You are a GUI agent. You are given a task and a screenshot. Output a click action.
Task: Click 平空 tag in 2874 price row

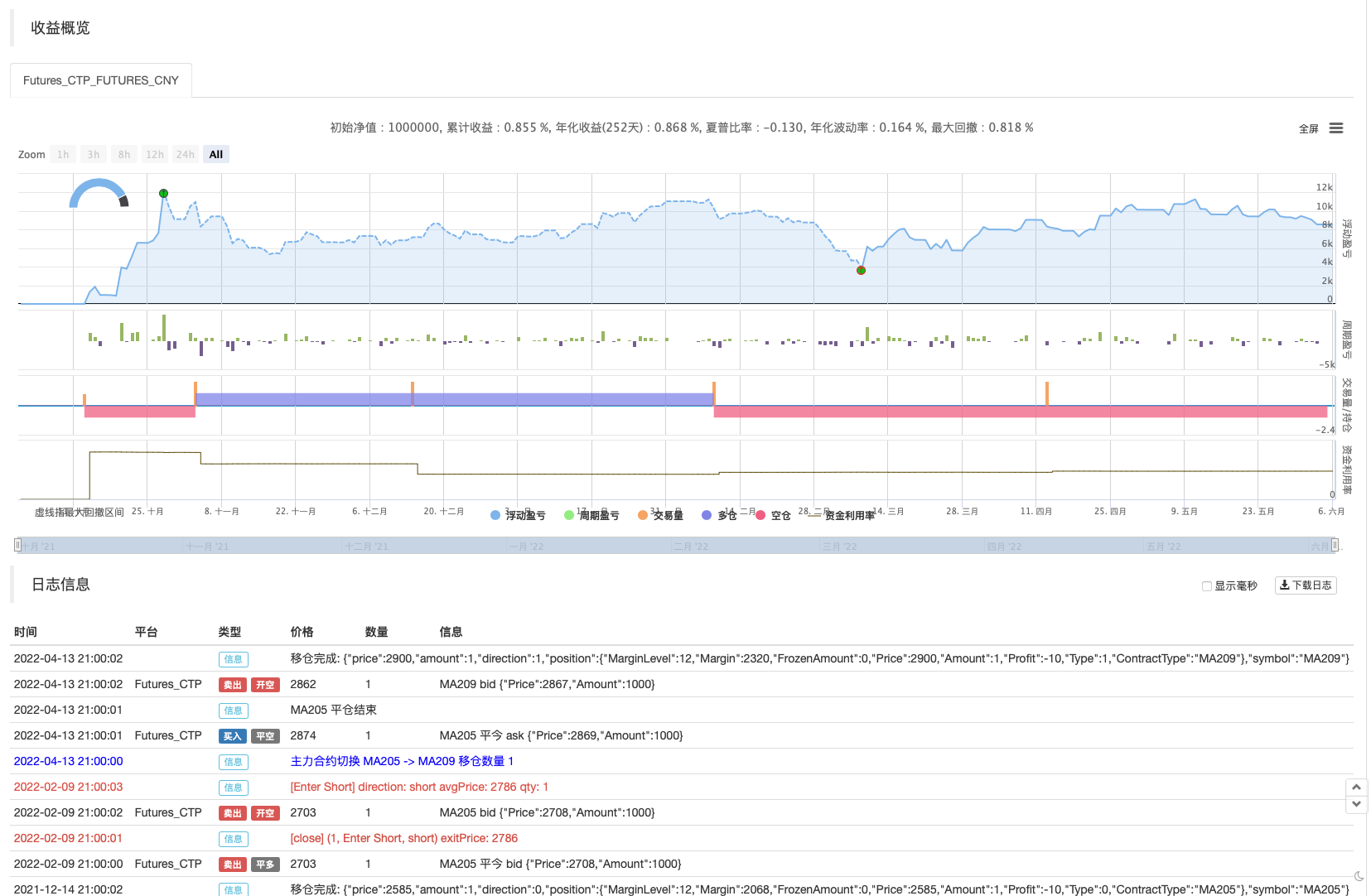point(265,736)
